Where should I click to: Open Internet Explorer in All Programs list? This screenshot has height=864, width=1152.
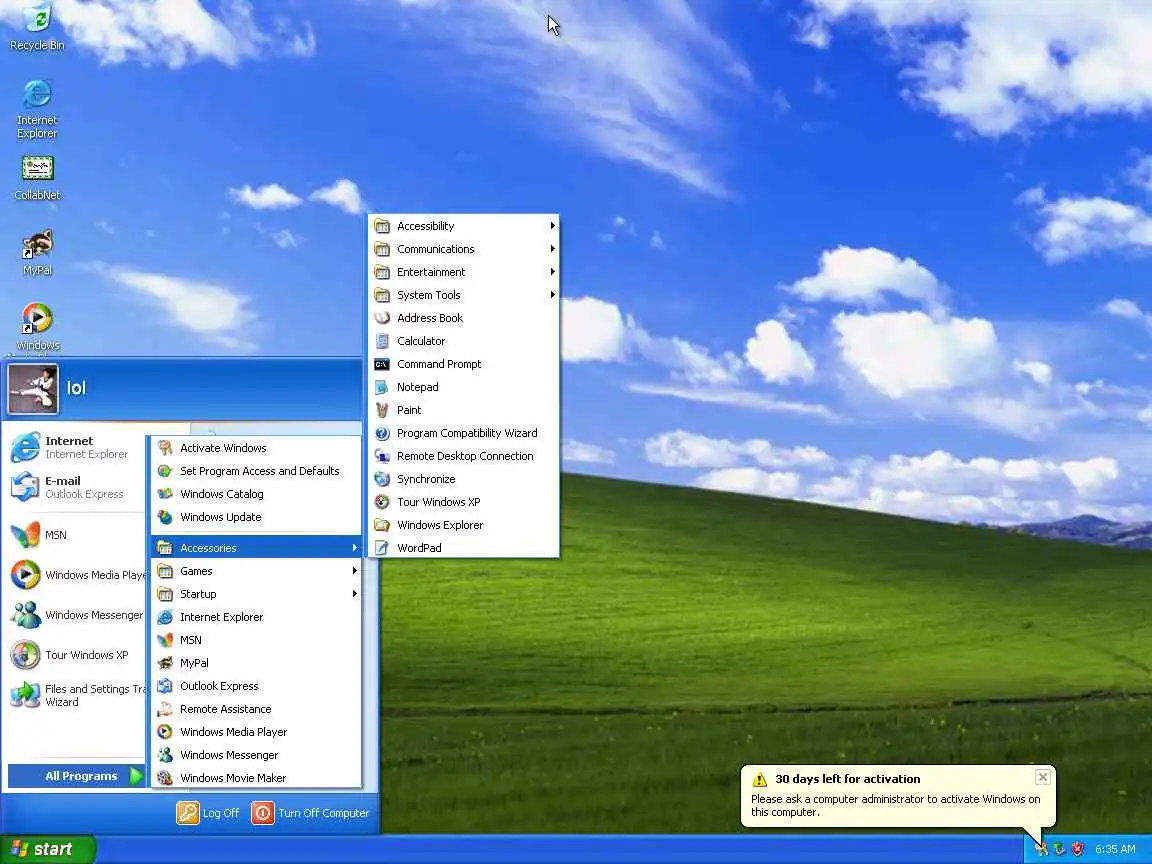[256, 617]
